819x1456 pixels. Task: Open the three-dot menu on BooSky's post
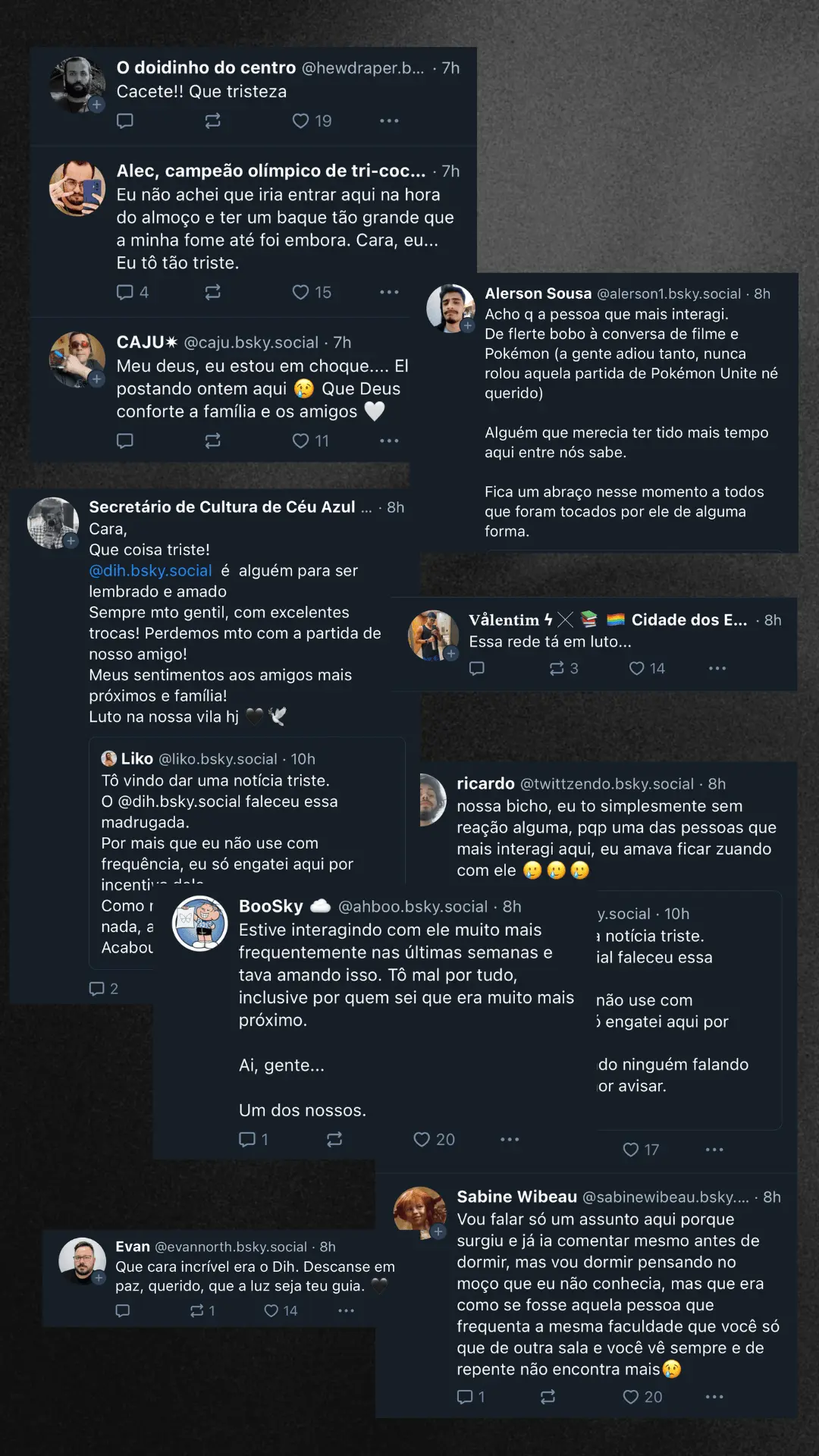(510, 1139)
